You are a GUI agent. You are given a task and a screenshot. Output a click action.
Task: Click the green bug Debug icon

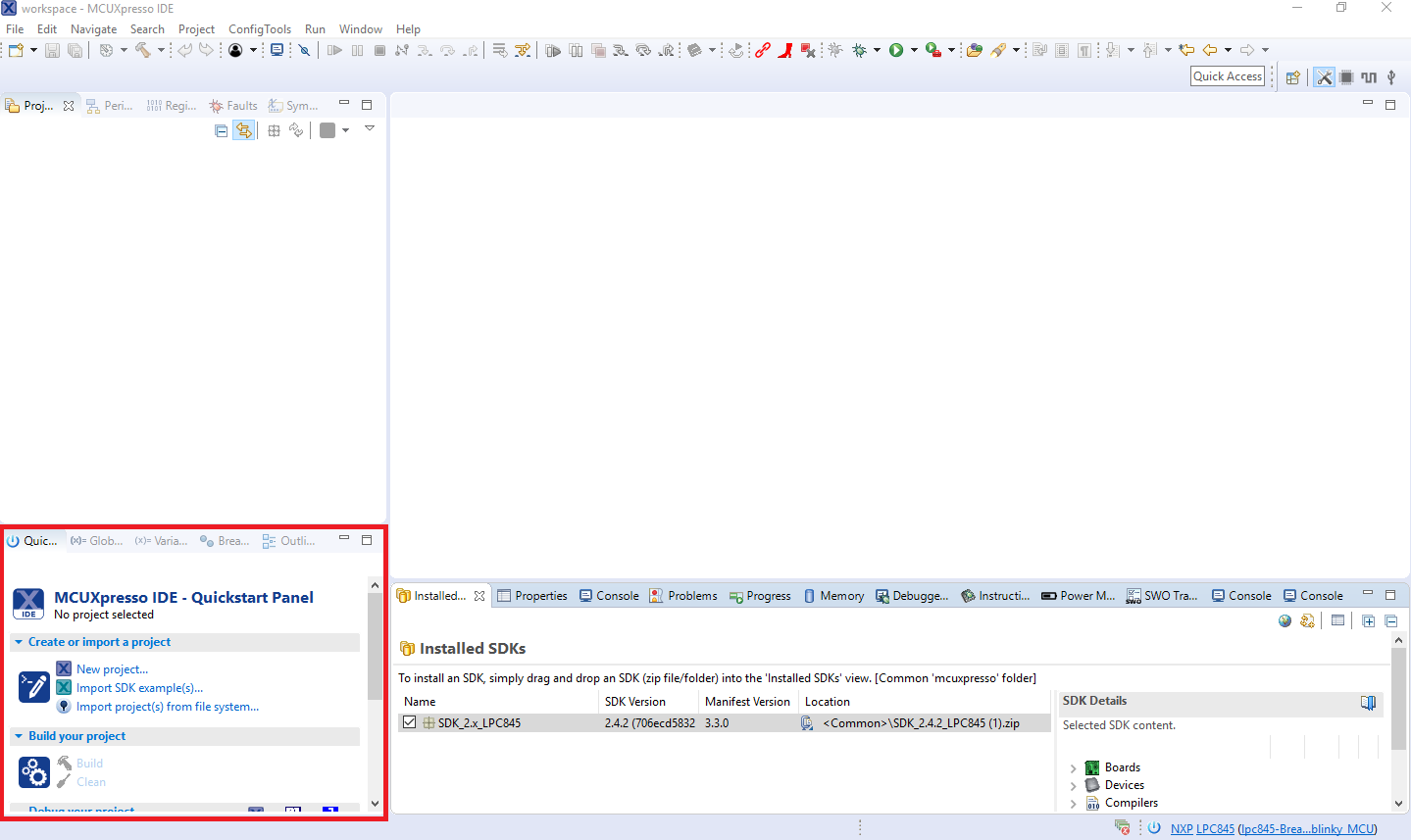859,50
